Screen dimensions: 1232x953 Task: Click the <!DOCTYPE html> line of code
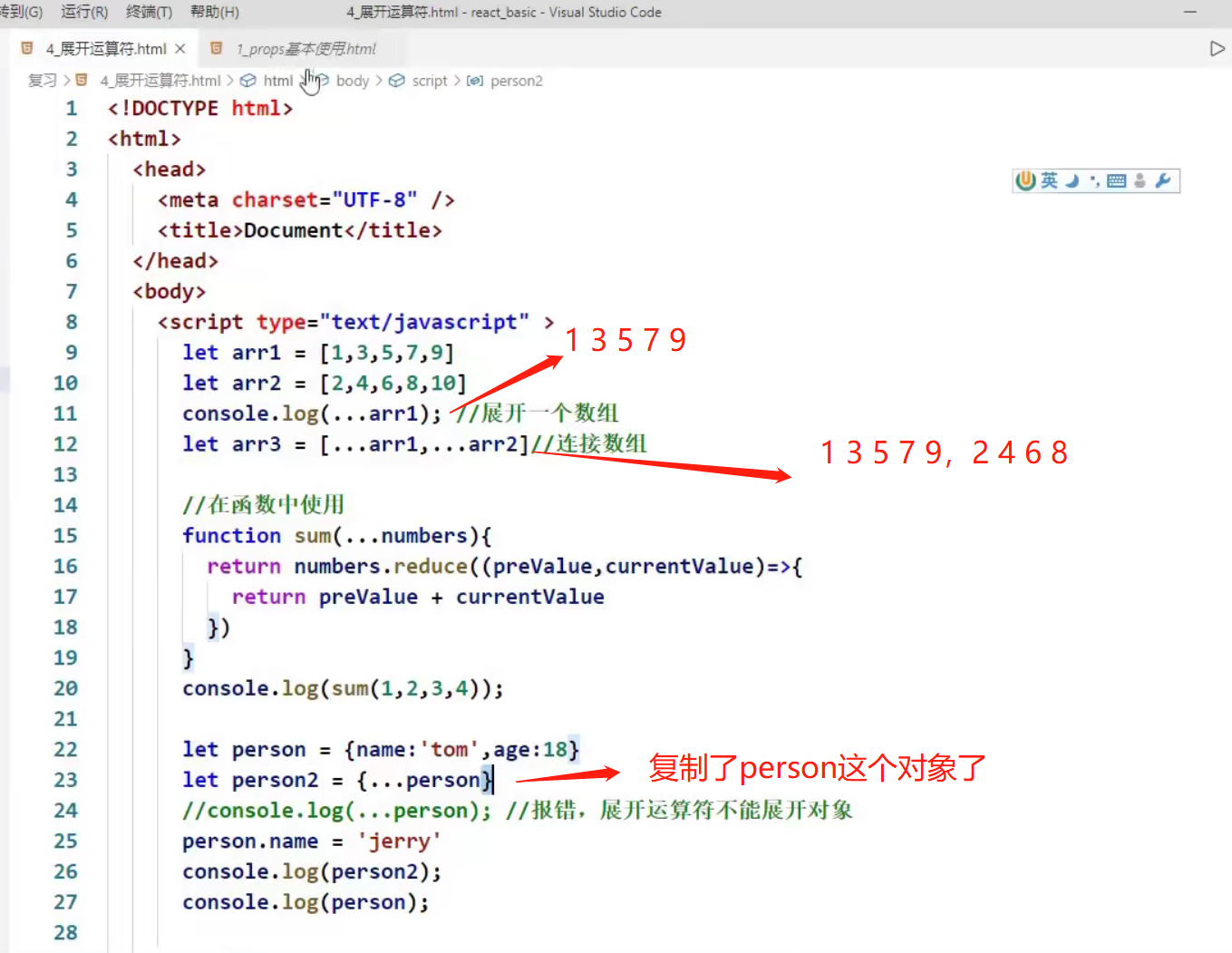tap(200, 109)
